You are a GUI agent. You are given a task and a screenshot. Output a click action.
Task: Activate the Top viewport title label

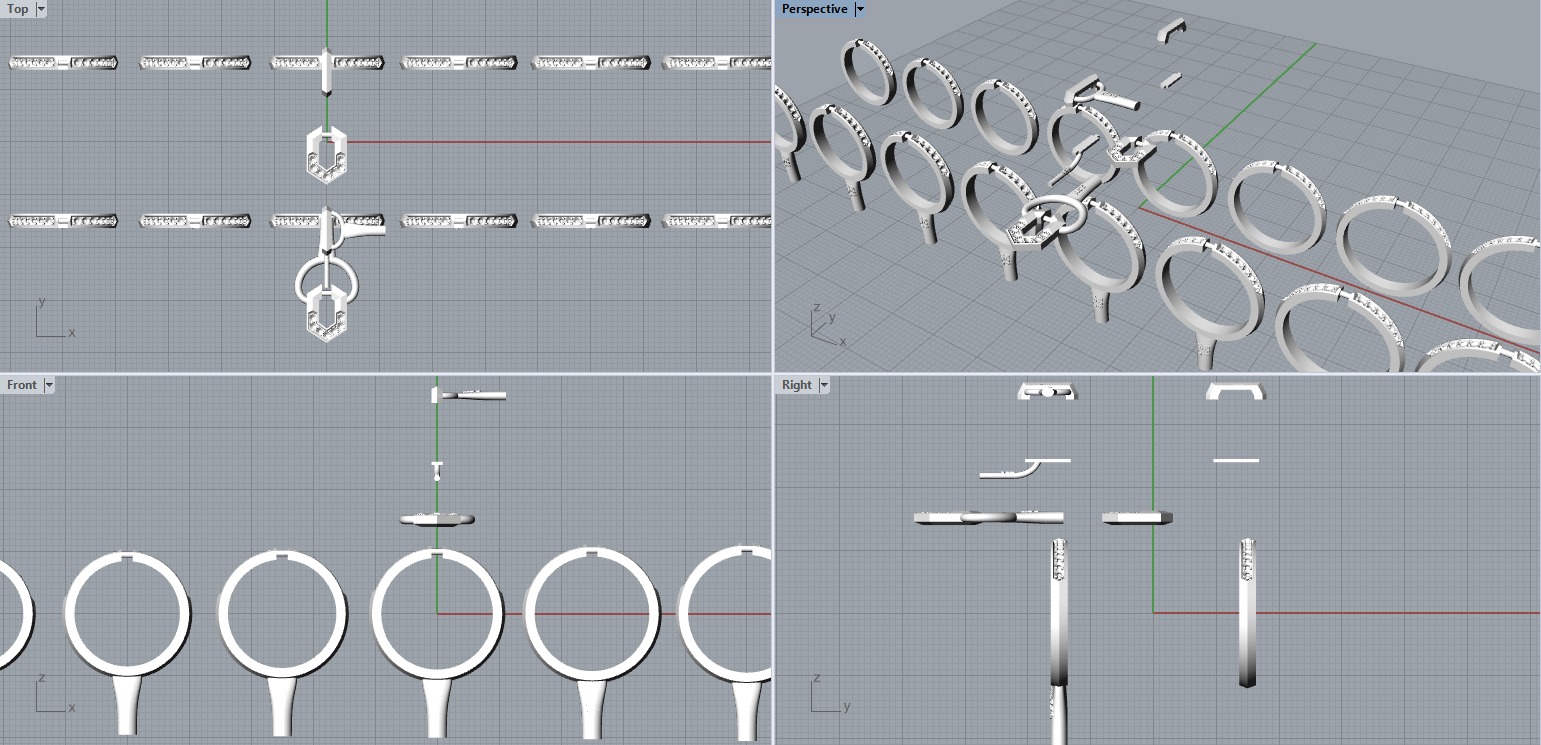(18, 9)
